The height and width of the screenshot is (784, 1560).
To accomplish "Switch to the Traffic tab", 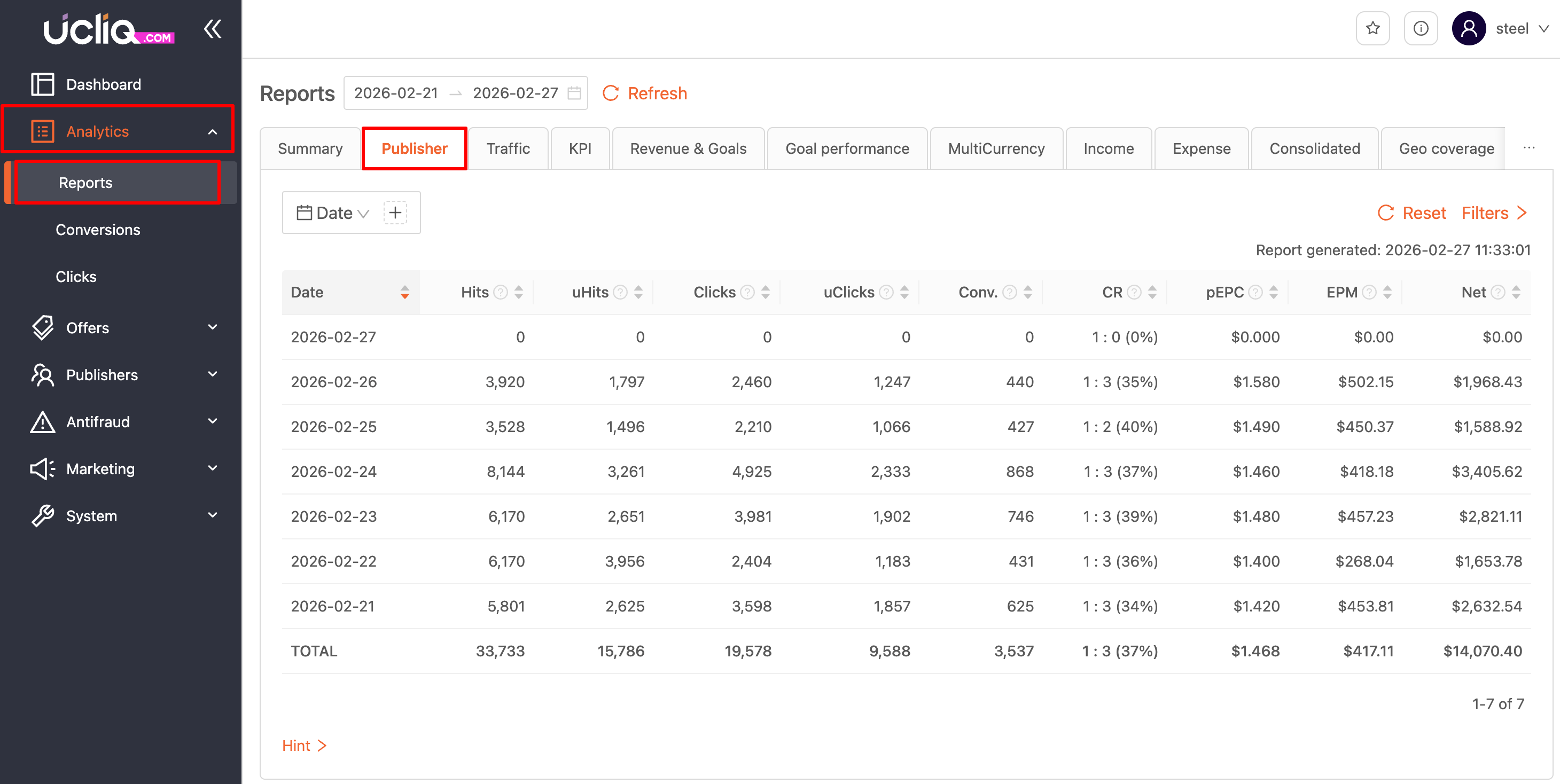I will 508,148.
